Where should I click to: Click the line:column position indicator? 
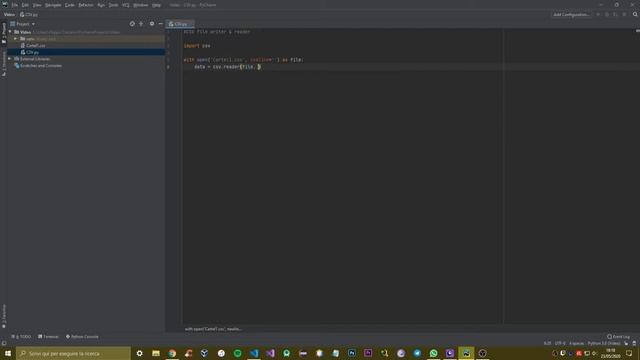click(547, 344)
